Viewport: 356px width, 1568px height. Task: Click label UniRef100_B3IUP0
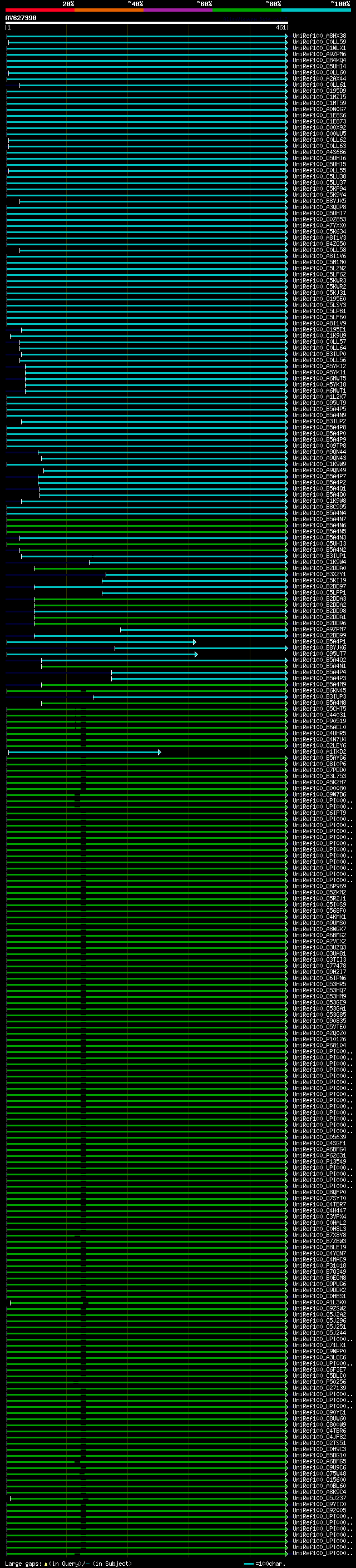319,354
